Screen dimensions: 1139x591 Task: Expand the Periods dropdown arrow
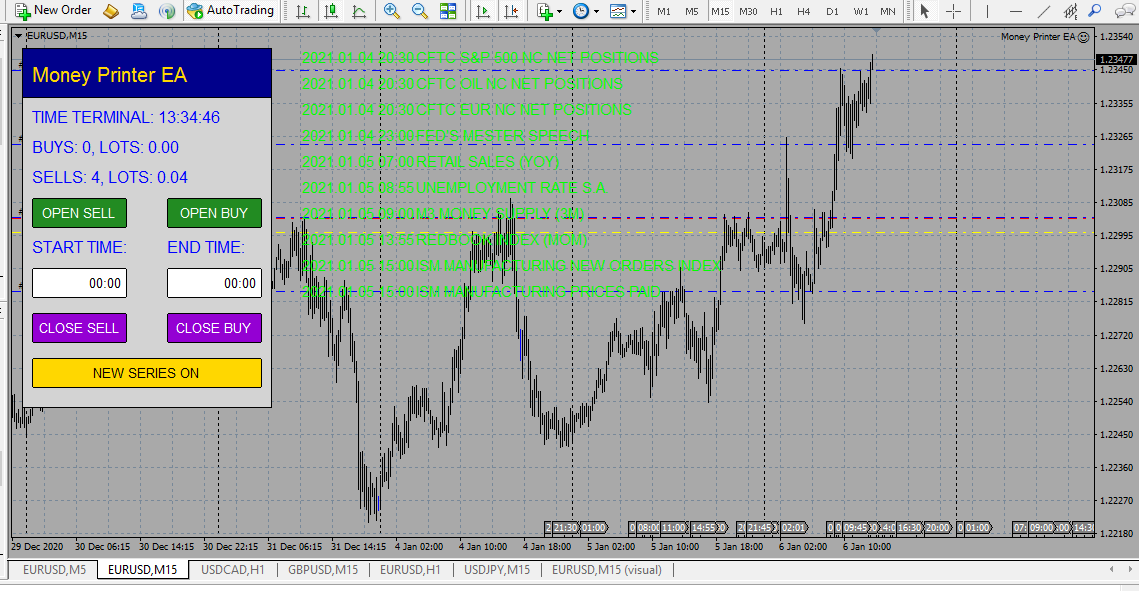(x=596, y=12)
